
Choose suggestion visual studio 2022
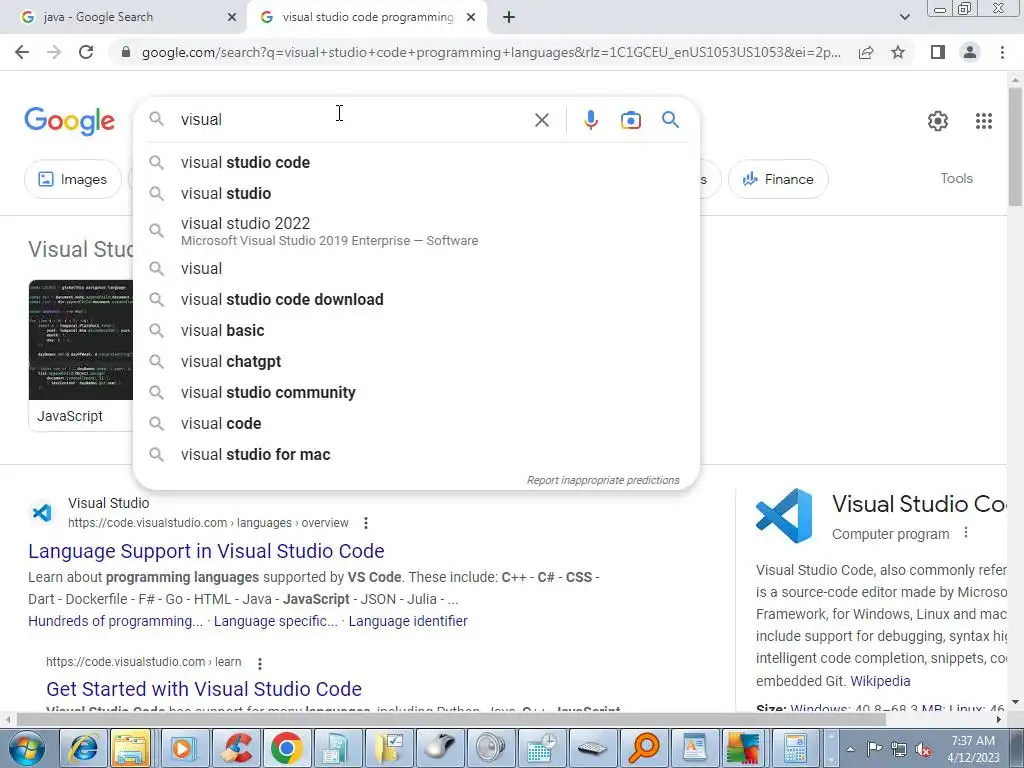(x=417, y=231)
